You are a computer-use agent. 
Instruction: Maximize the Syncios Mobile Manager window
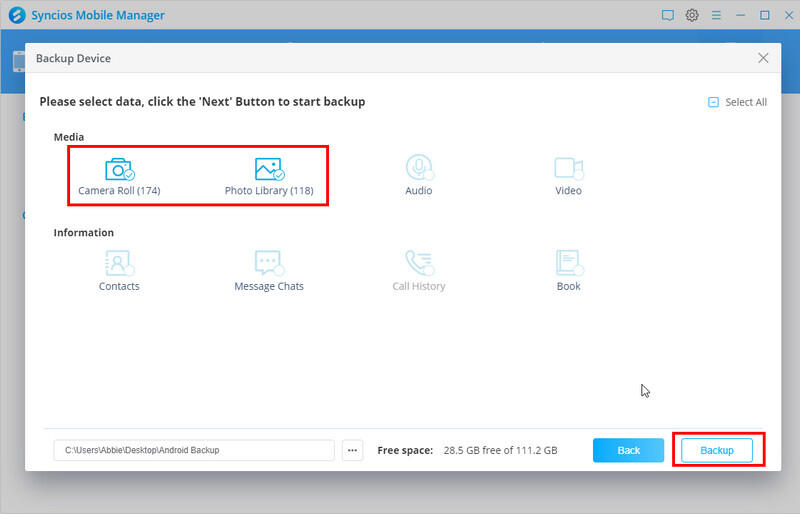[764, 15]
